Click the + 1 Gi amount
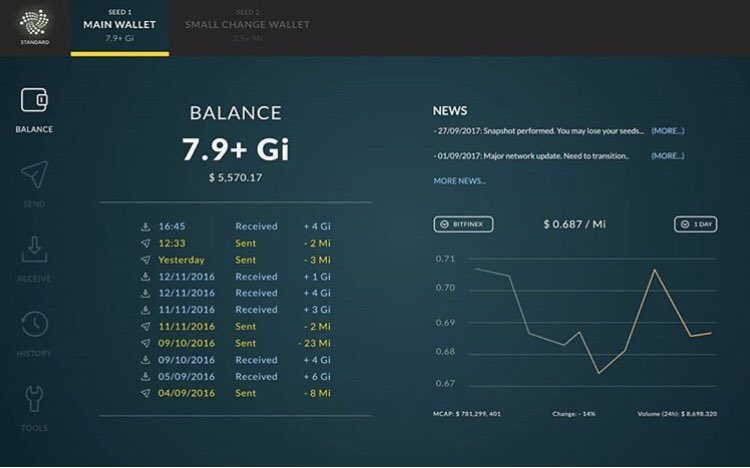The image size is (750, 468). pyautogui.click(x=317, y=277)
